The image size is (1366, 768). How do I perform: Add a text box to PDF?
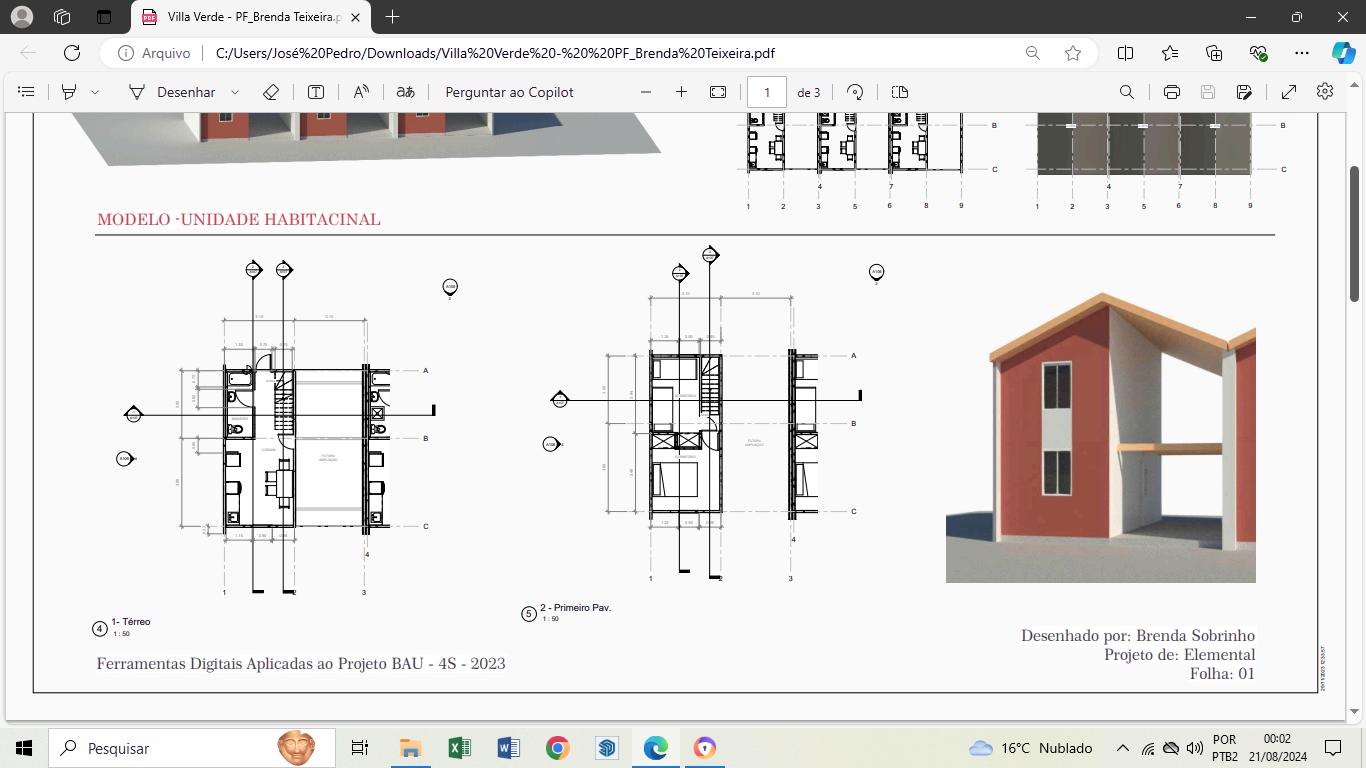click(316, 92)
